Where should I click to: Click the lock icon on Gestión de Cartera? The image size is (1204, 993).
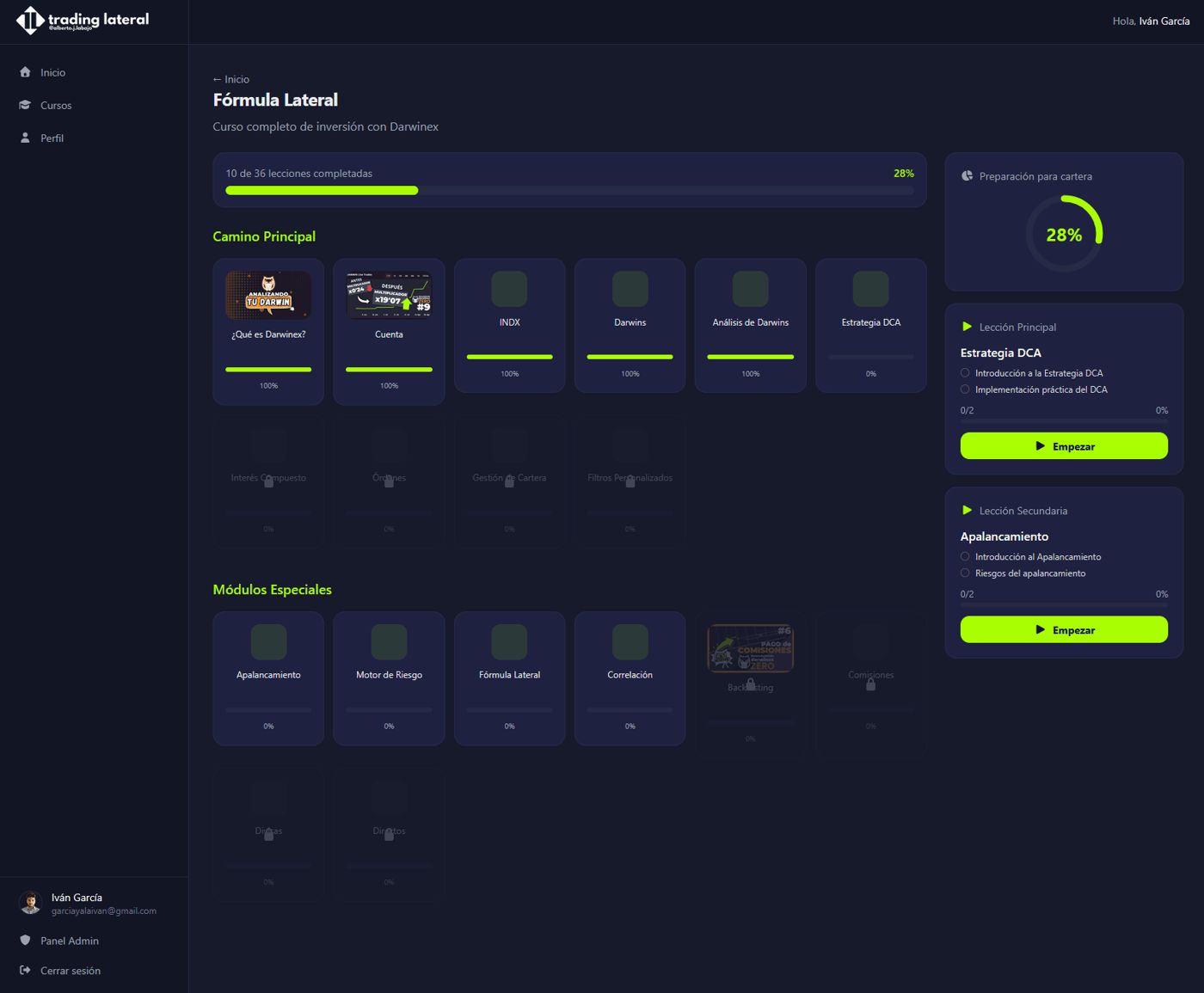click(x=509, y=481)
